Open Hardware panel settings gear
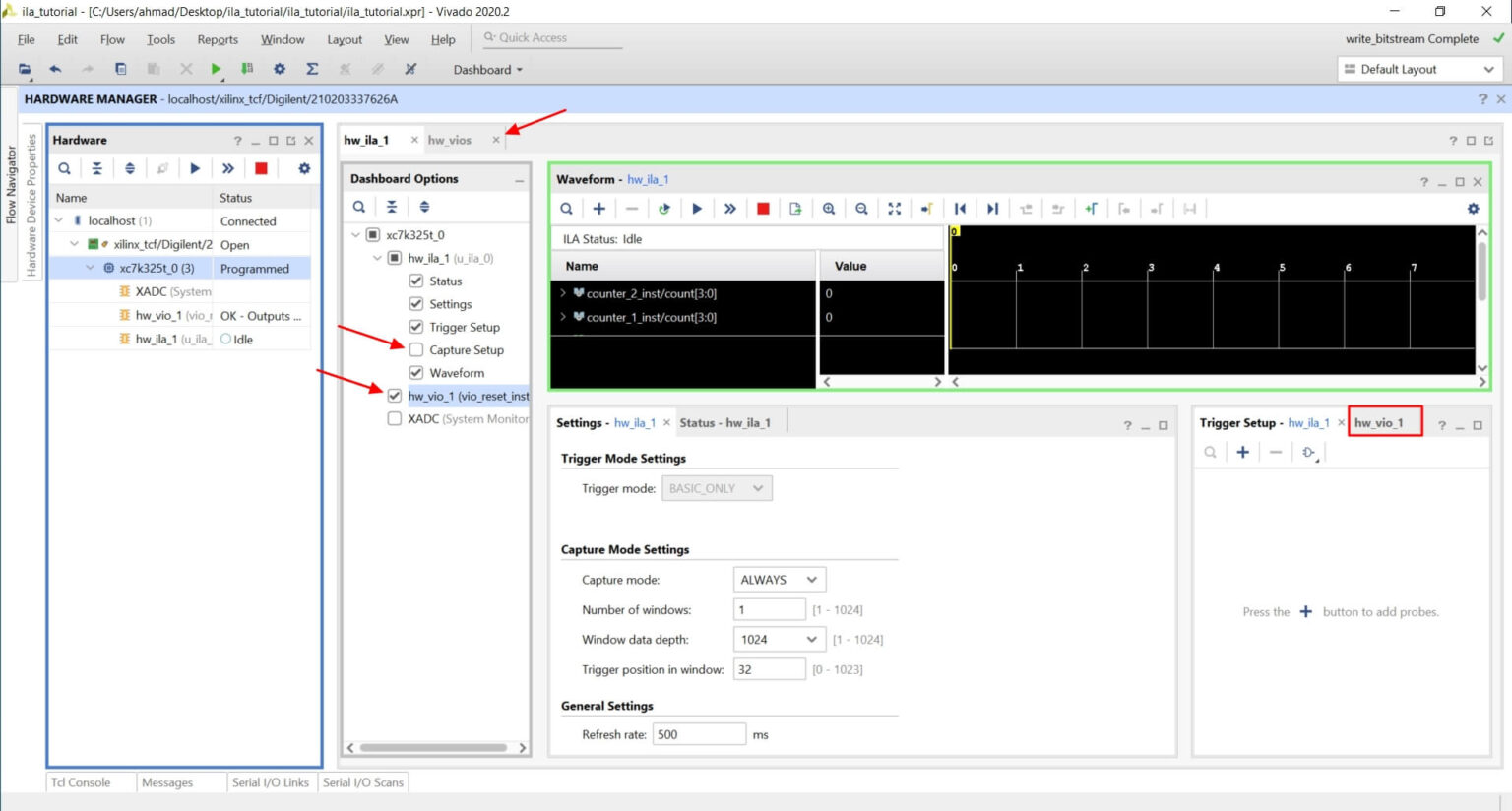Viewport: 1512px width, 811px height. coord(304,168)
